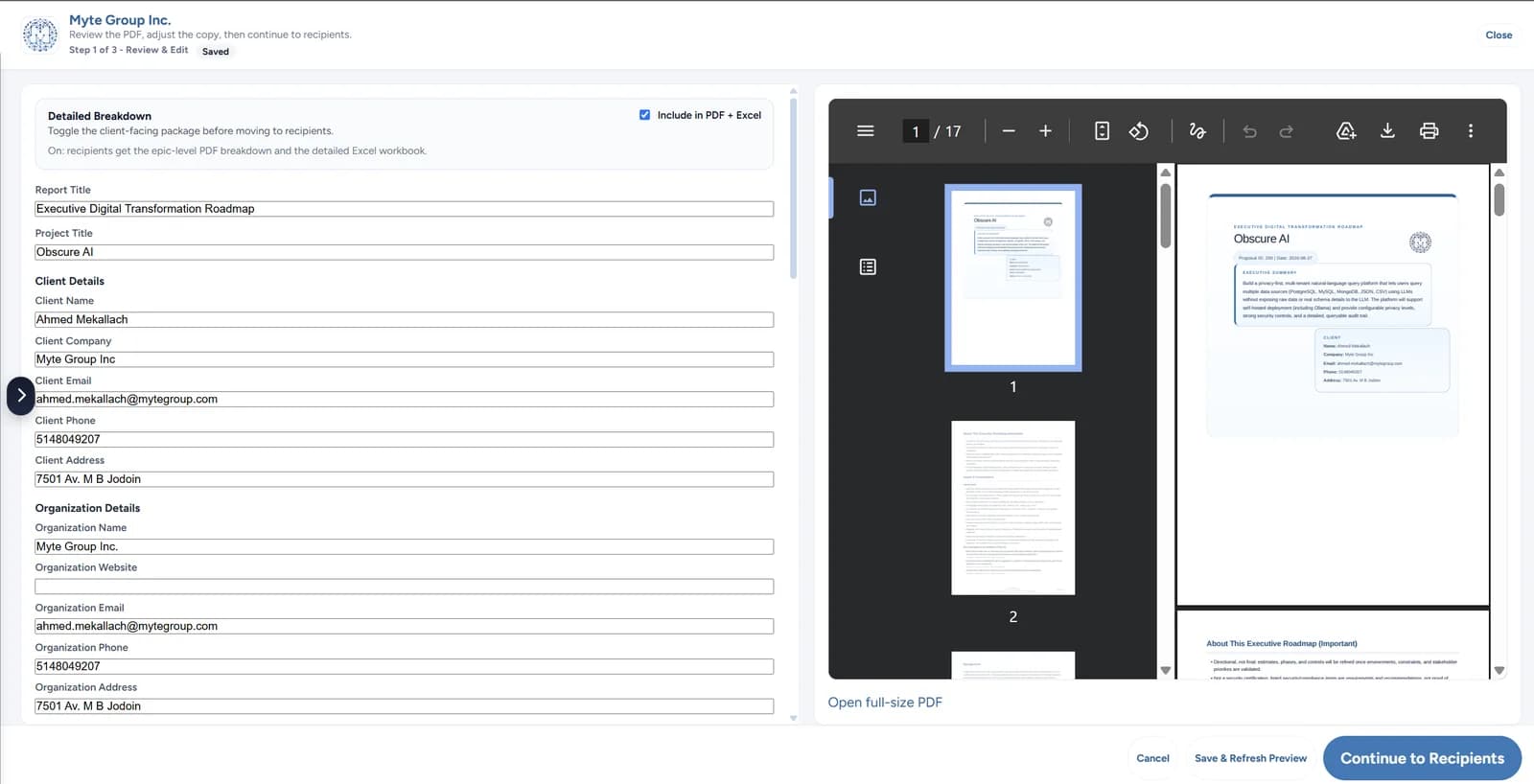Image resolution: width=1534 pixels, height=784 pixels.
Task: Activate the PDF draw annotation tool
Action: [x=1197, y=131]
